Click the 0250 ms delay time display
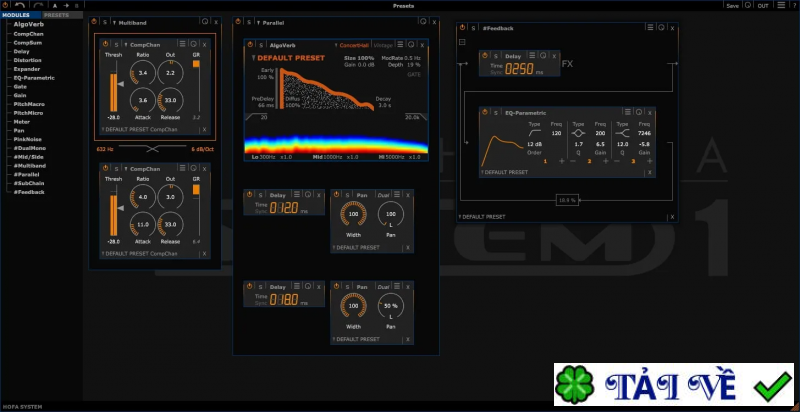Image resolution: width=800 pixels, height=412 pixels. click(x=521, y=69)
